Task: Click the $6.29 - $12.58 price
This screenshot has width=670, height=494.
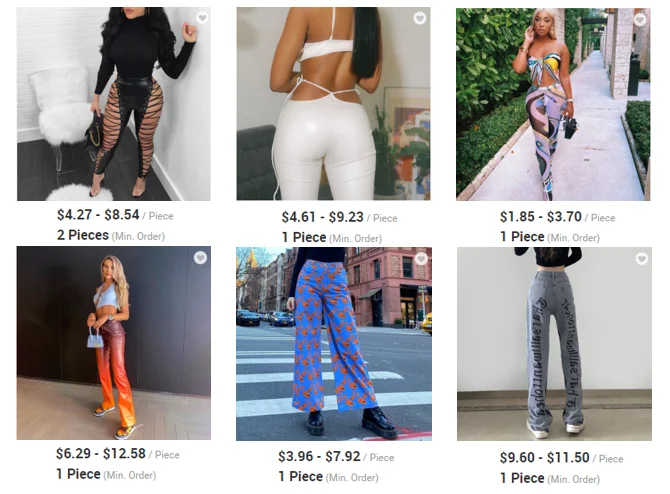Action: pyautogui.click(x=101, y=453)
